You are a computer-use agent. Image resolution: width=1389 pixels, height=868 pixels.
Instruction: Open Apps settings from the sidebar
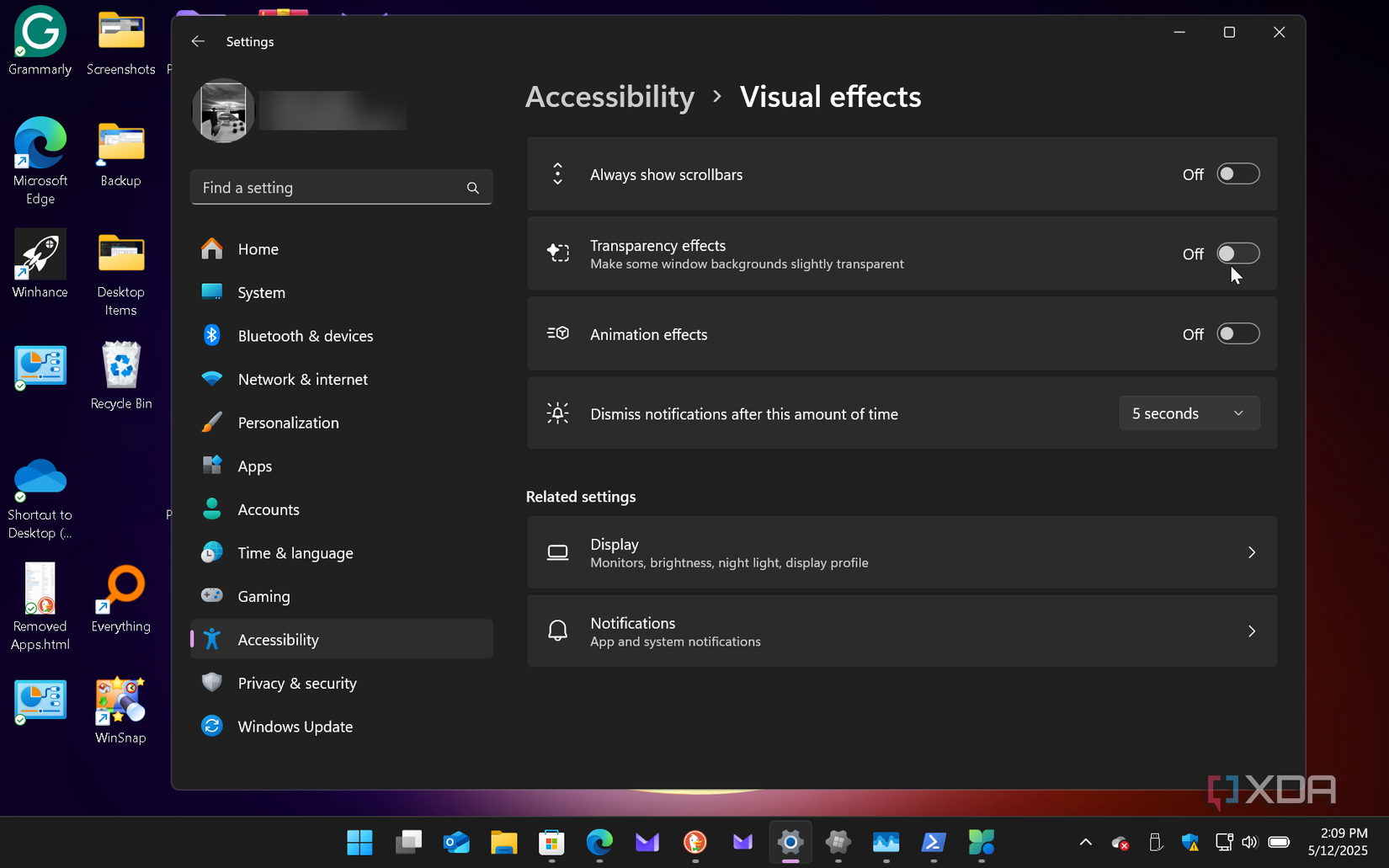click(253, 466)
